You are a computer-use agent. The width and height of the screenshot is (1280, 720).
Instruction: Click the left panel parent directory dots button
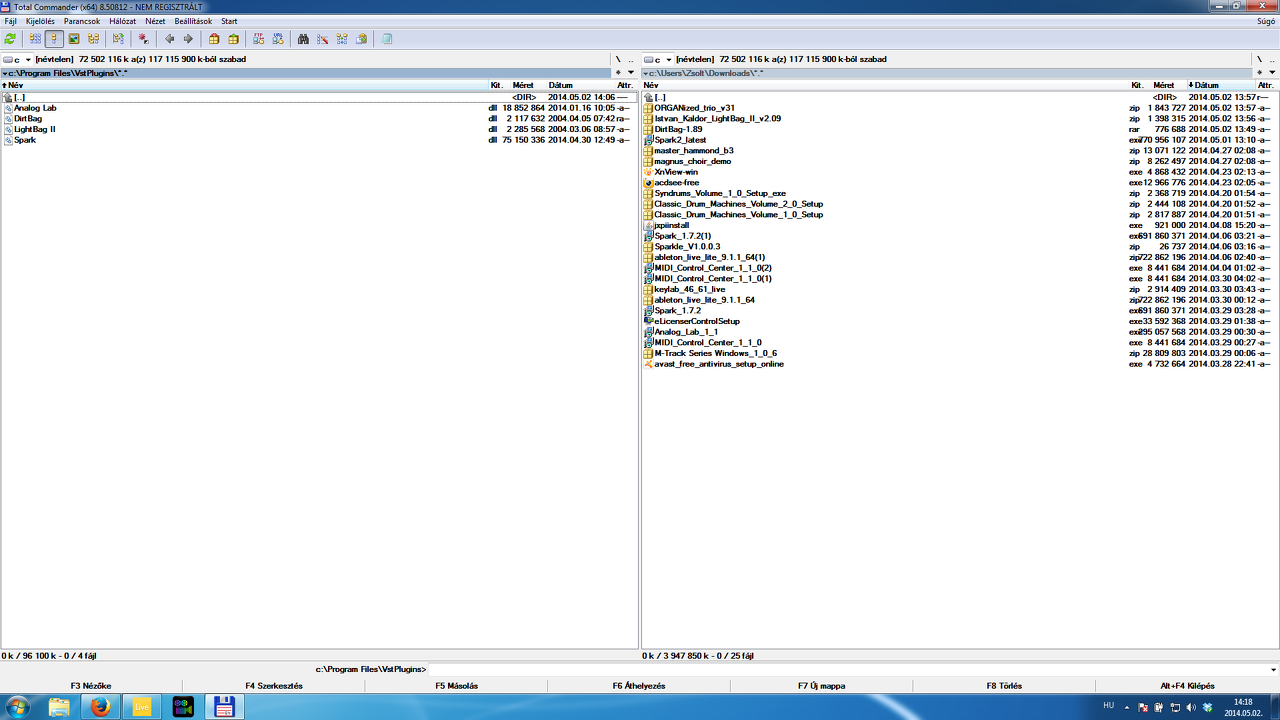(x=630, y=60)
